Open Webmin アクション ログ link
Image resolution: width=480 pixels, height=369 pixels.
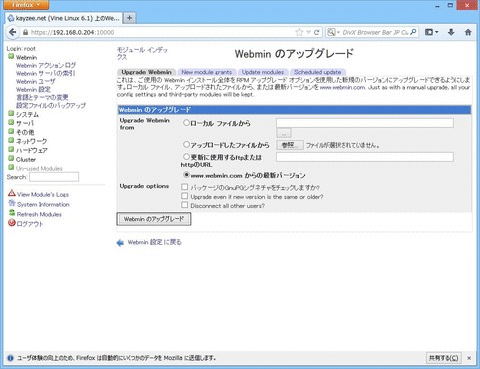point(46,65)
